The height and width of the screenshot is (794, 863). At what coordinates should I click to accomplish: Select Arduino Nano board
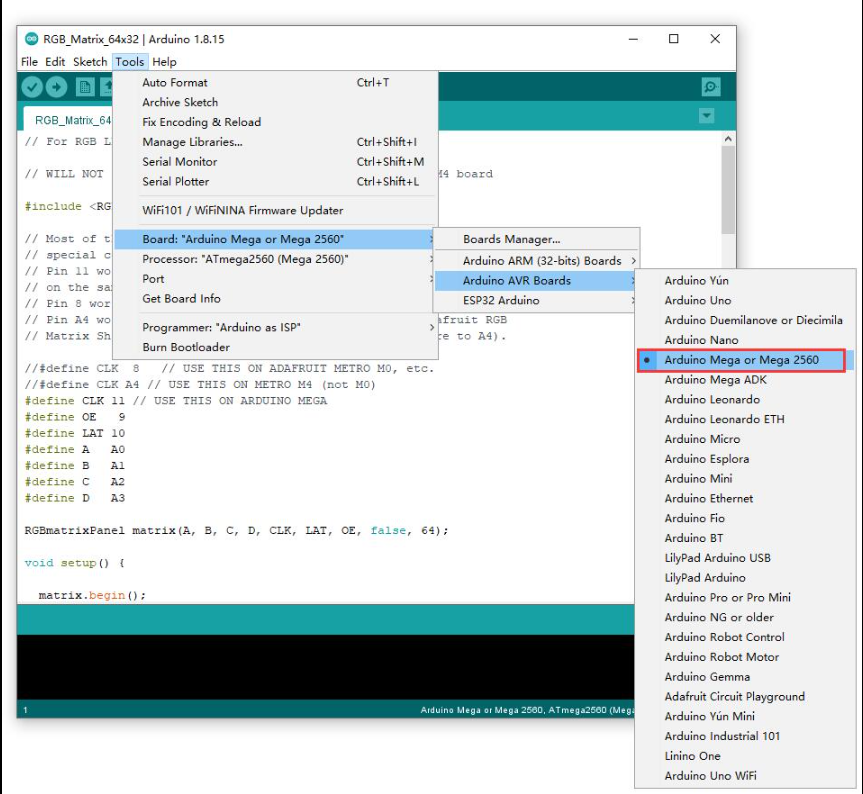tap(745, 340)
